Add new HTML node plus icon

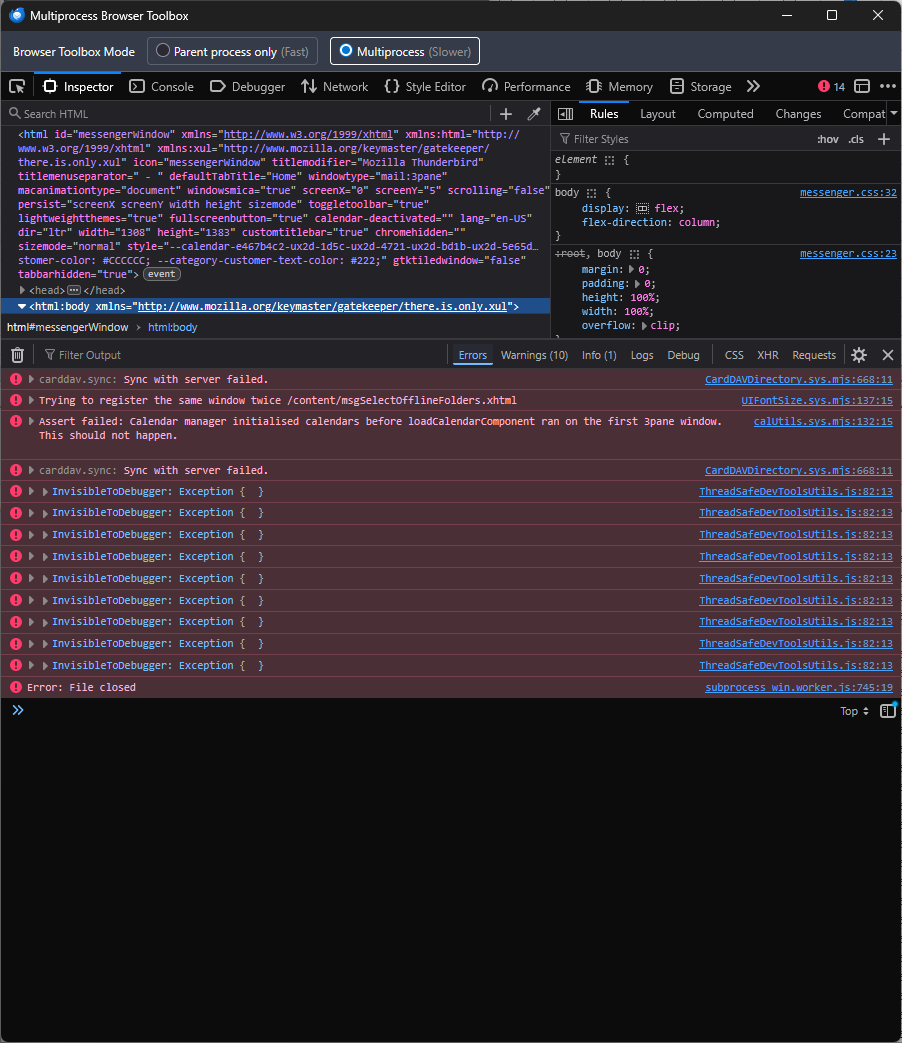(x=506, y=114)
